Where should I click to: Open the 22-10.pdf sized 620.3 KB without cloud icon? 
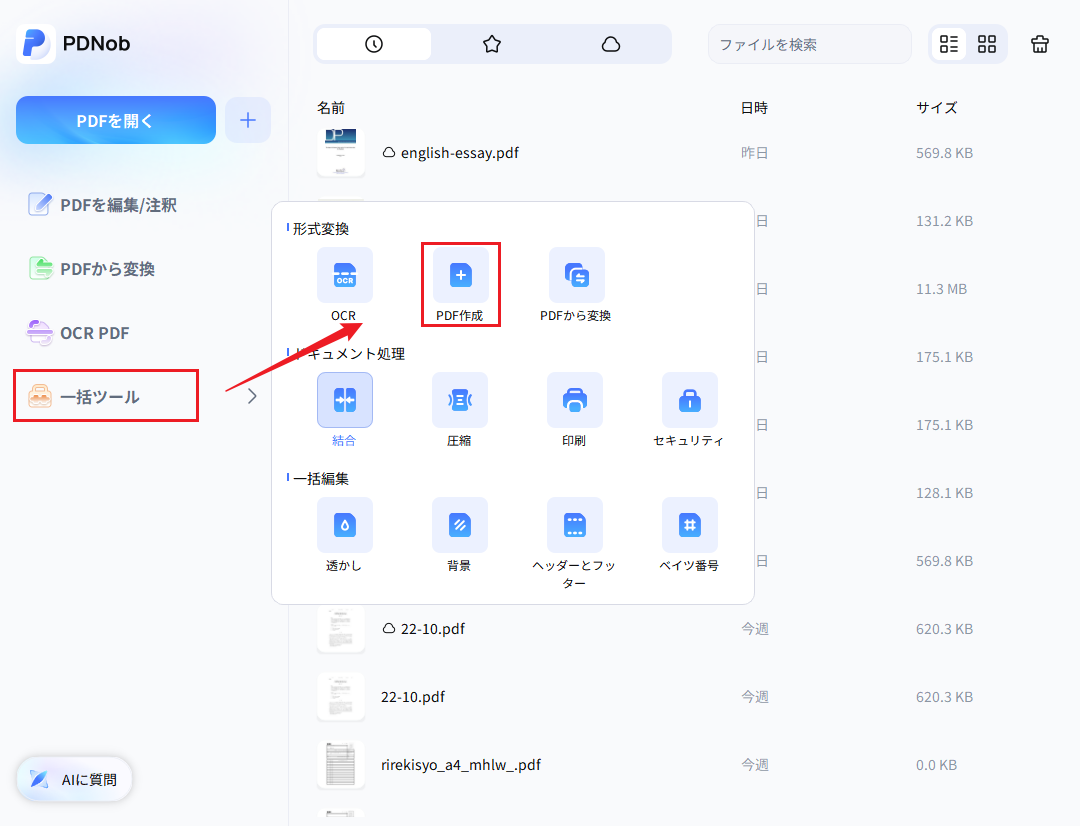(x=413, y=697)
